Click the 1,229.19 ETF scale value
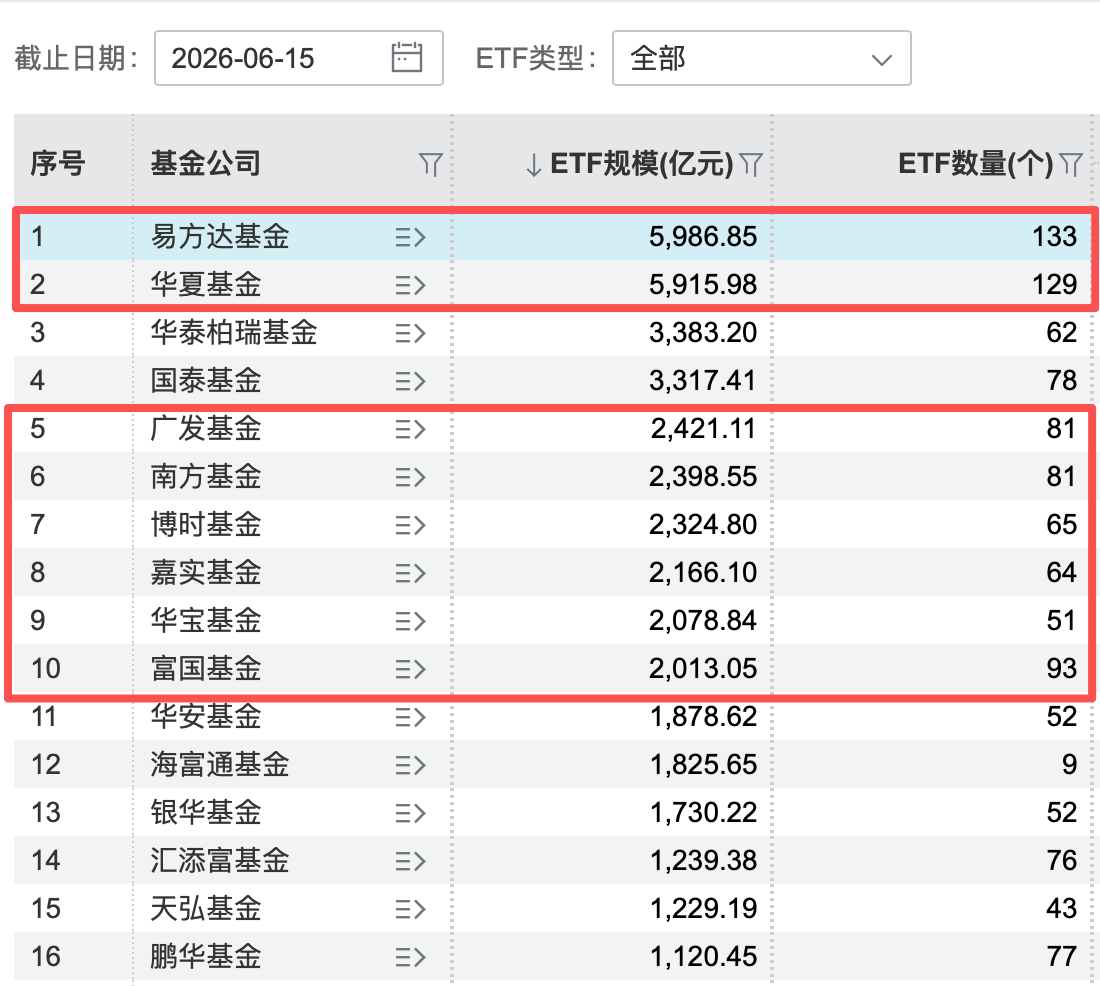 pos(703,909)
